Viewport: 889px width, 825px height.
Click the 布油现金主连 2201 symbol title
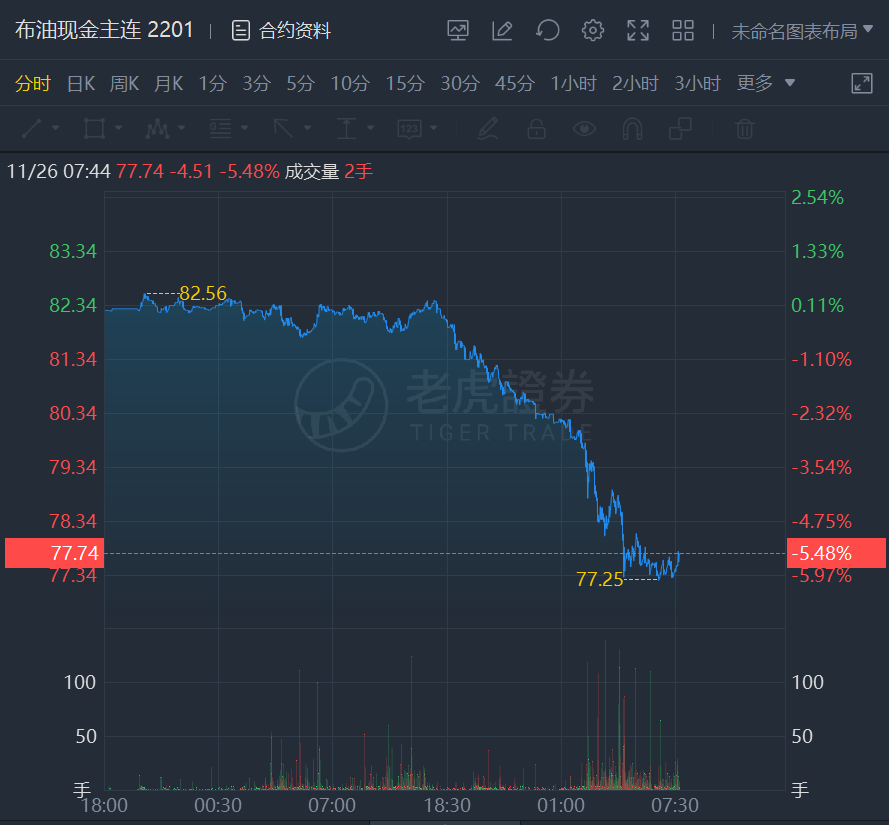tap(104, 31)
